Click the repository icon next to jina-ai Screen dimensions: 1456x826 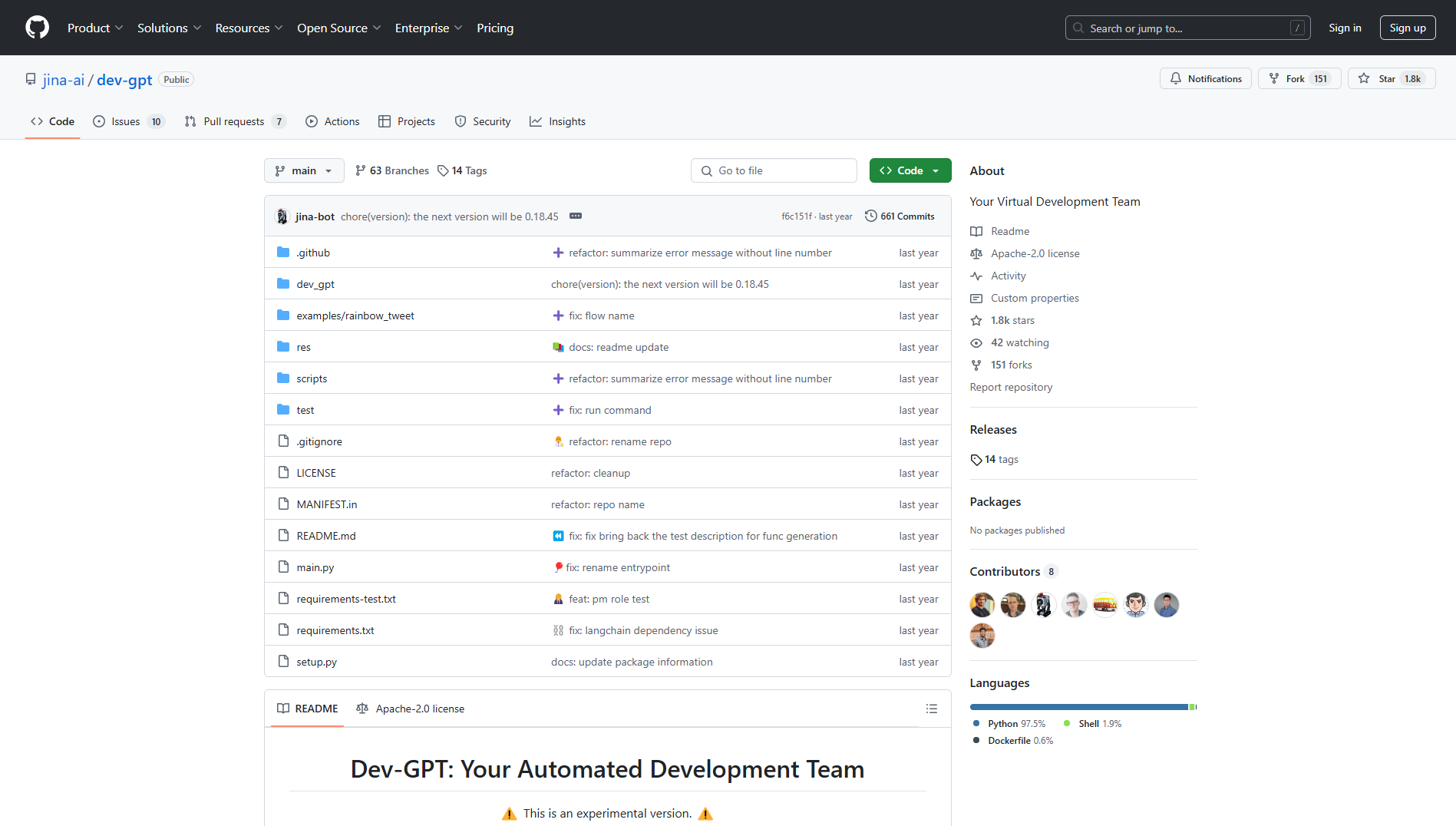click(31, 80)
